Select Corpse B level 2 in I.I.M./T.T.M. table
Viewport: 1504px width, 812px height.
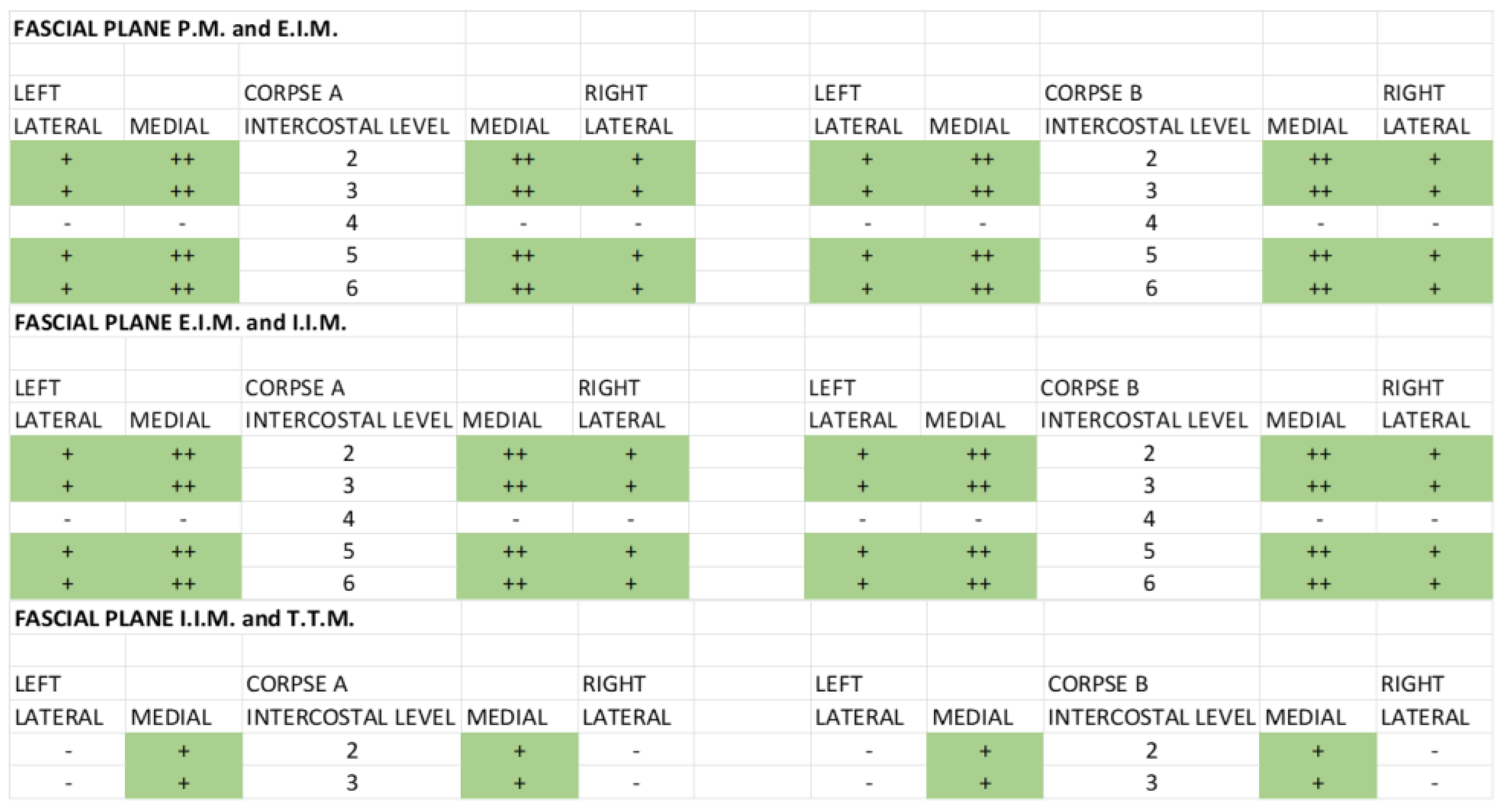click(x=1151, y=750)
